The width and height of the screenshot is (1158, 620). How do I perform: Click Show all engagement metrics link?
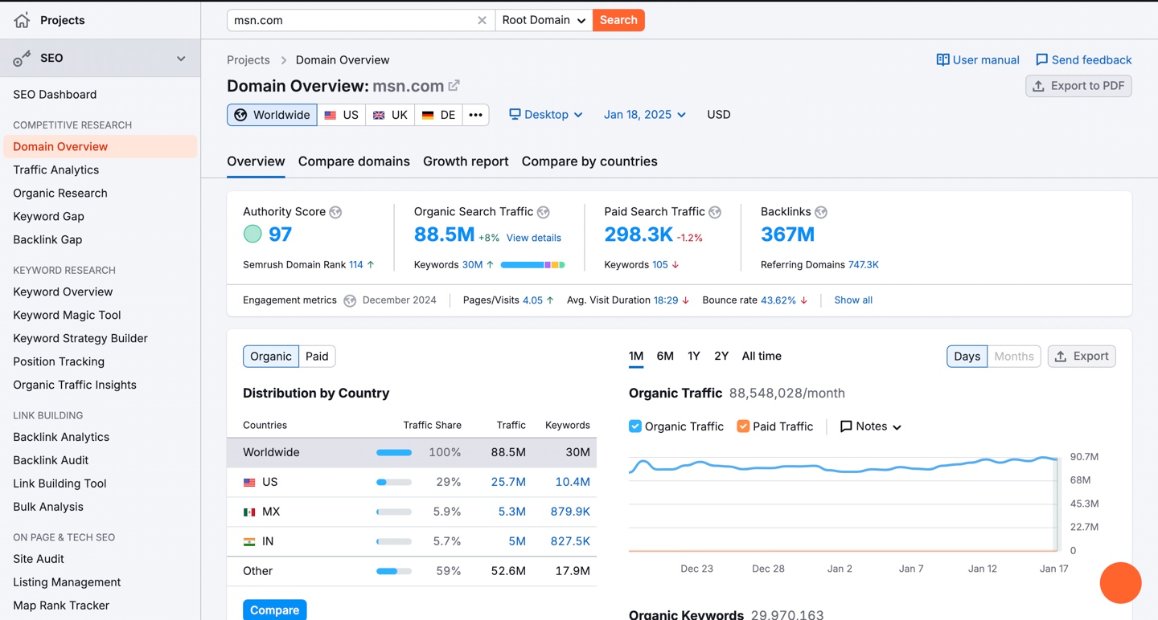click(853, 300)
